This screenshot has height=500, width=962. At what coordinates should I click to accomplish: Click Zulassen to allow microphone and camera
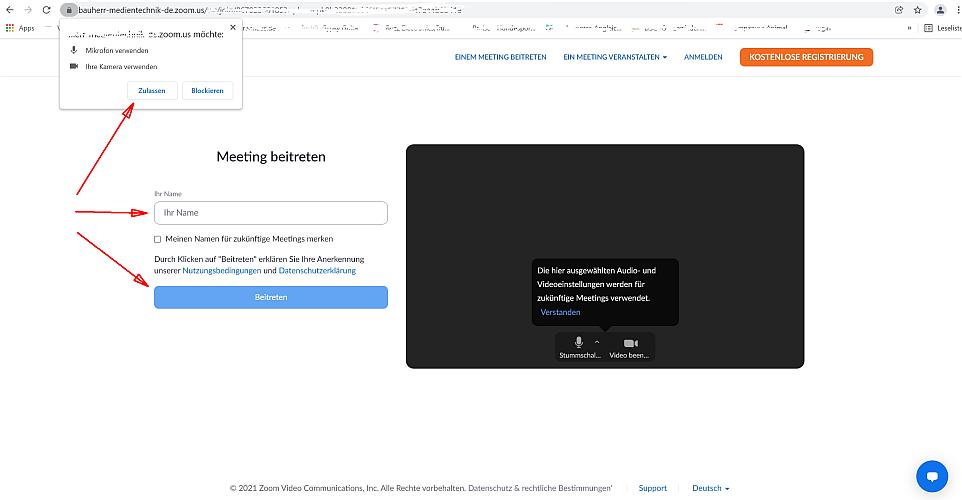pyautogui.click(x=152, y=90)
